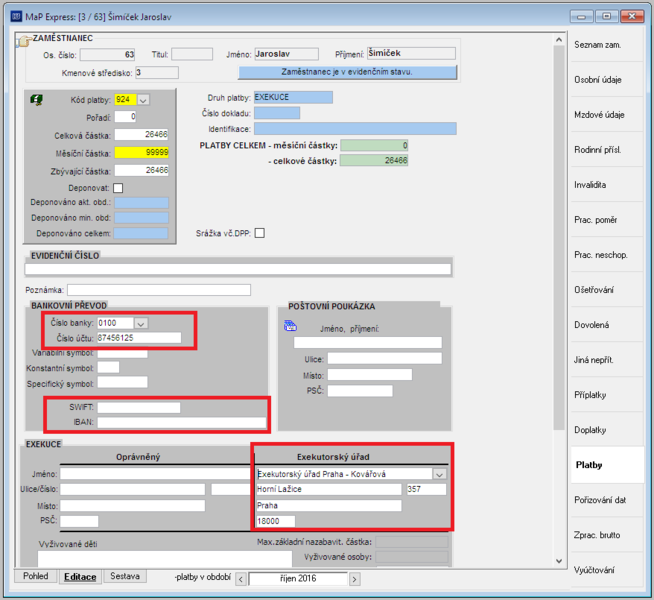Go to previous payment period
Viewport: 654px width, 600px height.
pos(241,579)
